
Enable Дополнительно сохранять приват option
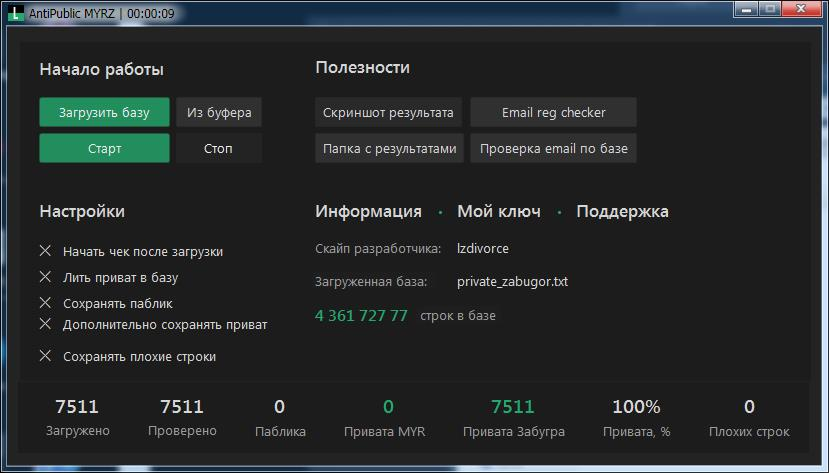pyautogui.click(x=45, y=324)
